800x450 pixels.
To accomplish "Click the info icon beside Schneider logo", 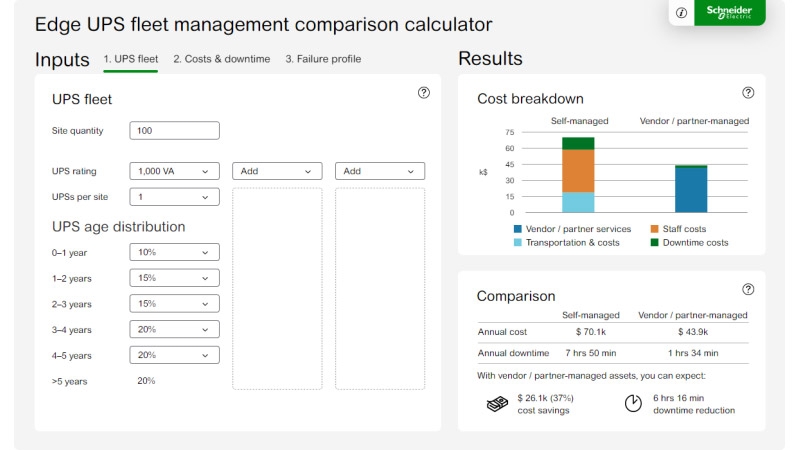I will click(682, 13).
